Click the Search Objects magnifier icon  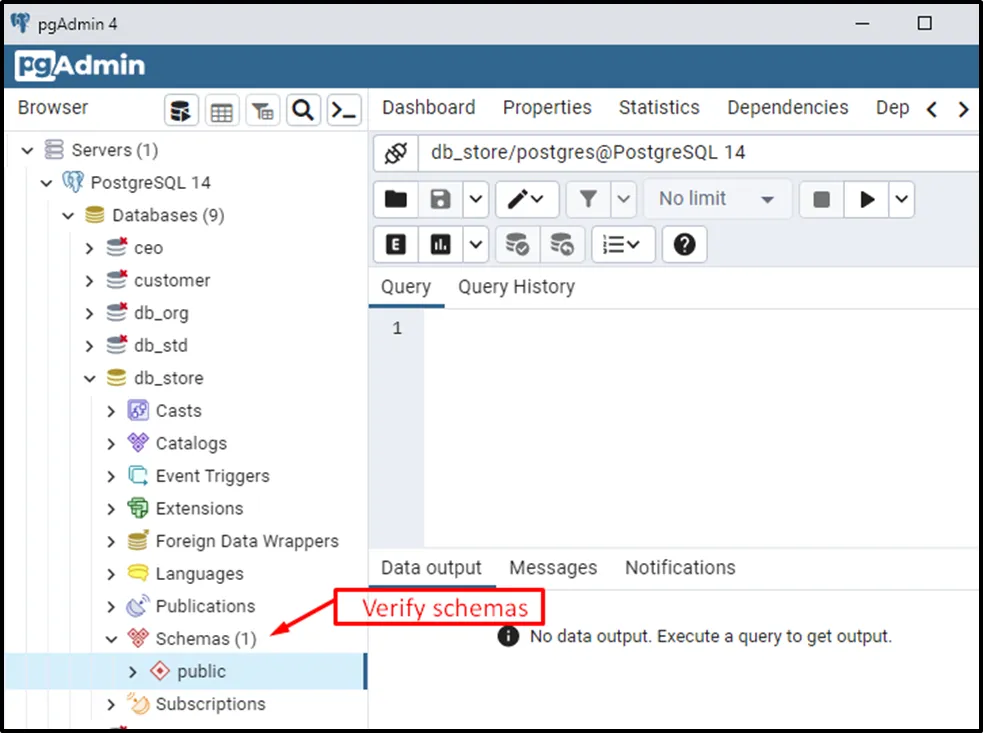pos(304,111)
